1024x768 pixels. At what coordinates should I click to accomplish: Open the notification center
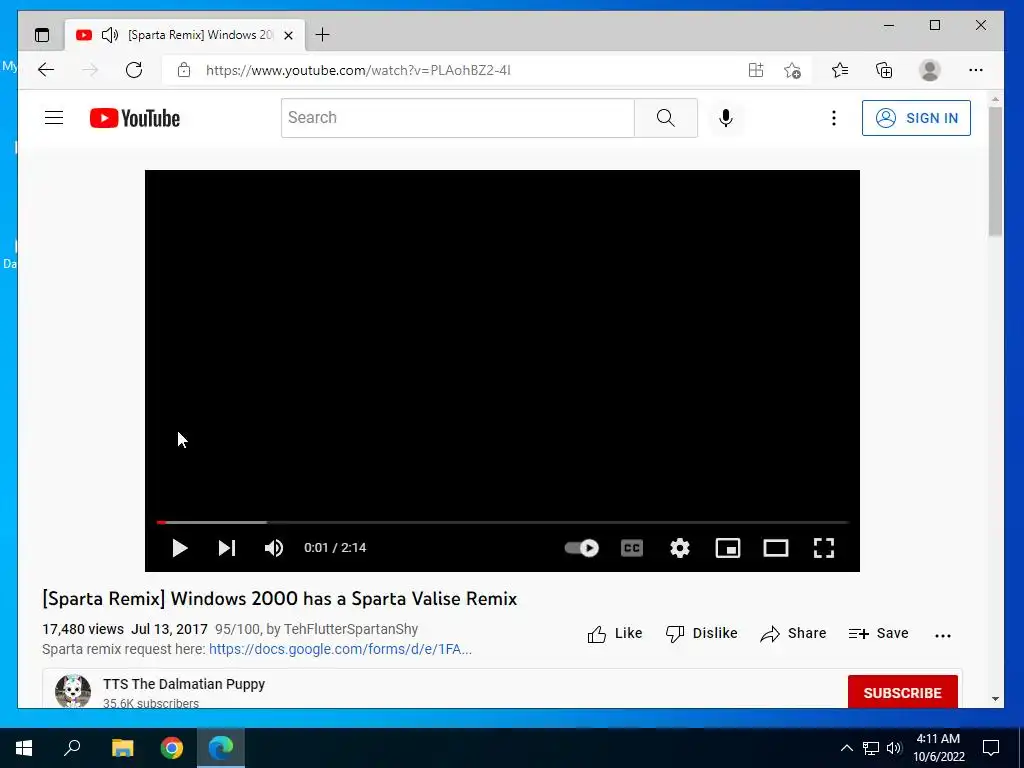click(x=991, y=748)
